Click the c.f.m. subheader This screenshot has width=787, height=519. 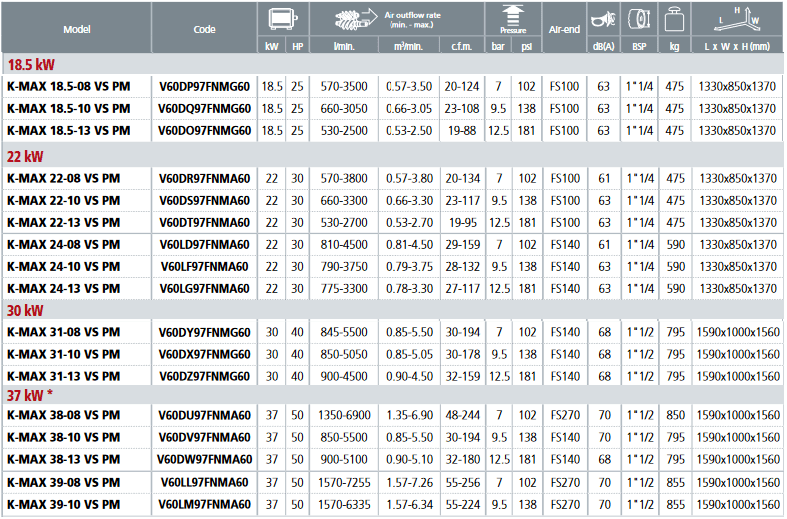(x=461, y=47)
